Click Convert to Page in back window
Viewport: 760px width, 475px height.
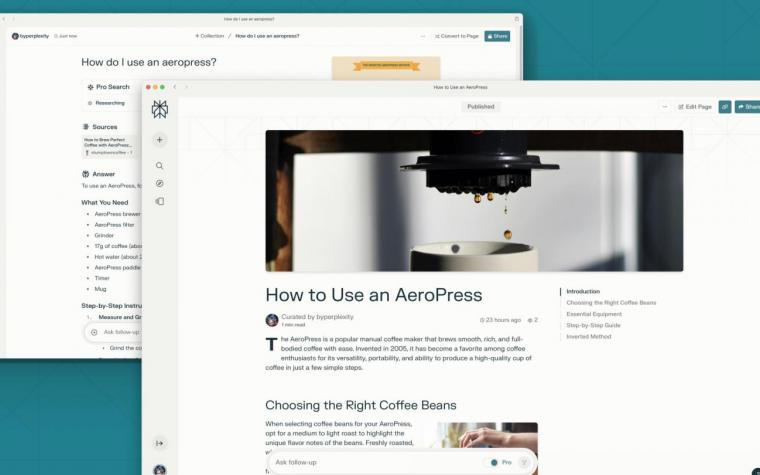pos(457,36)
